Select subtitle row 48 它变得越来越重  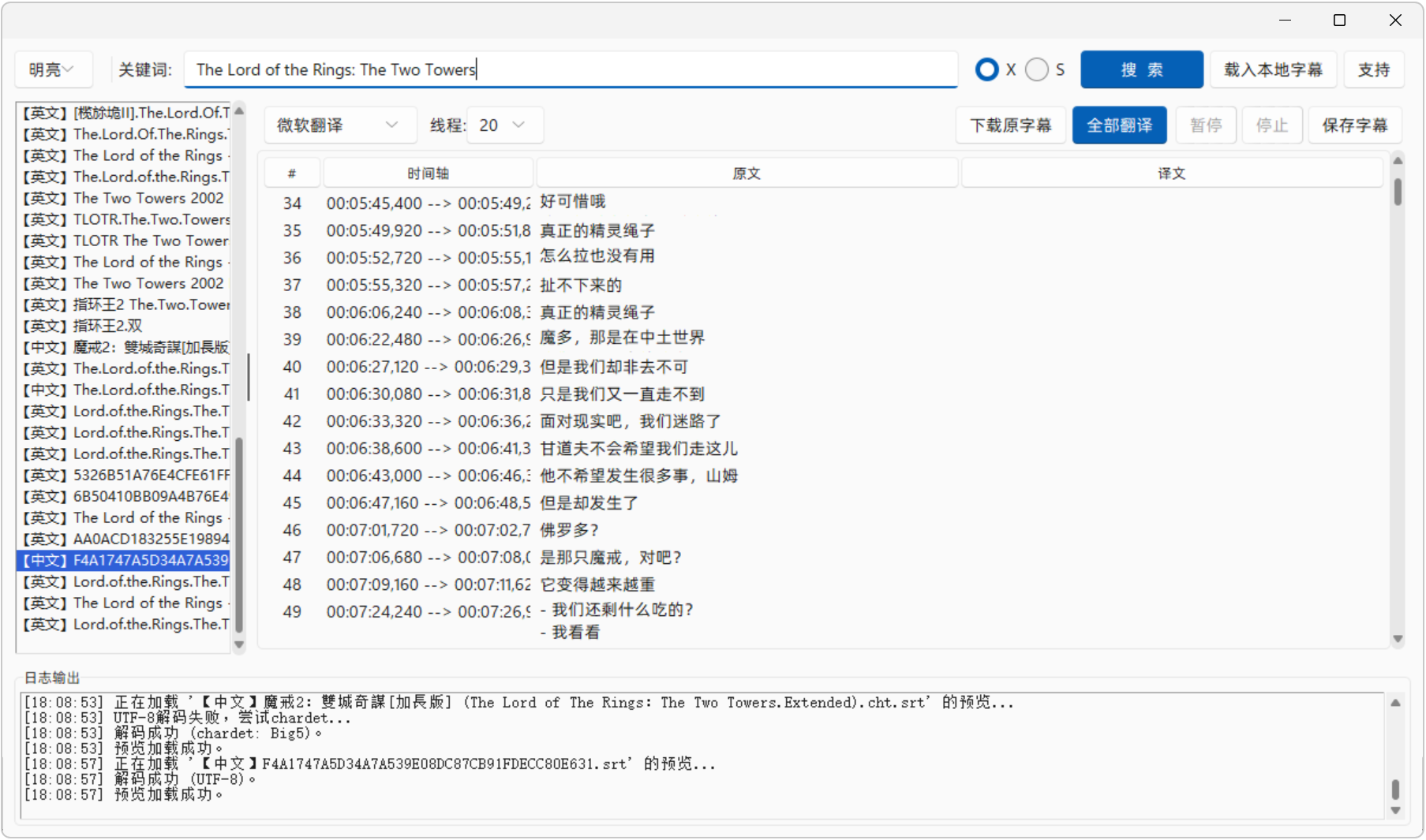(x=823, y=584)
